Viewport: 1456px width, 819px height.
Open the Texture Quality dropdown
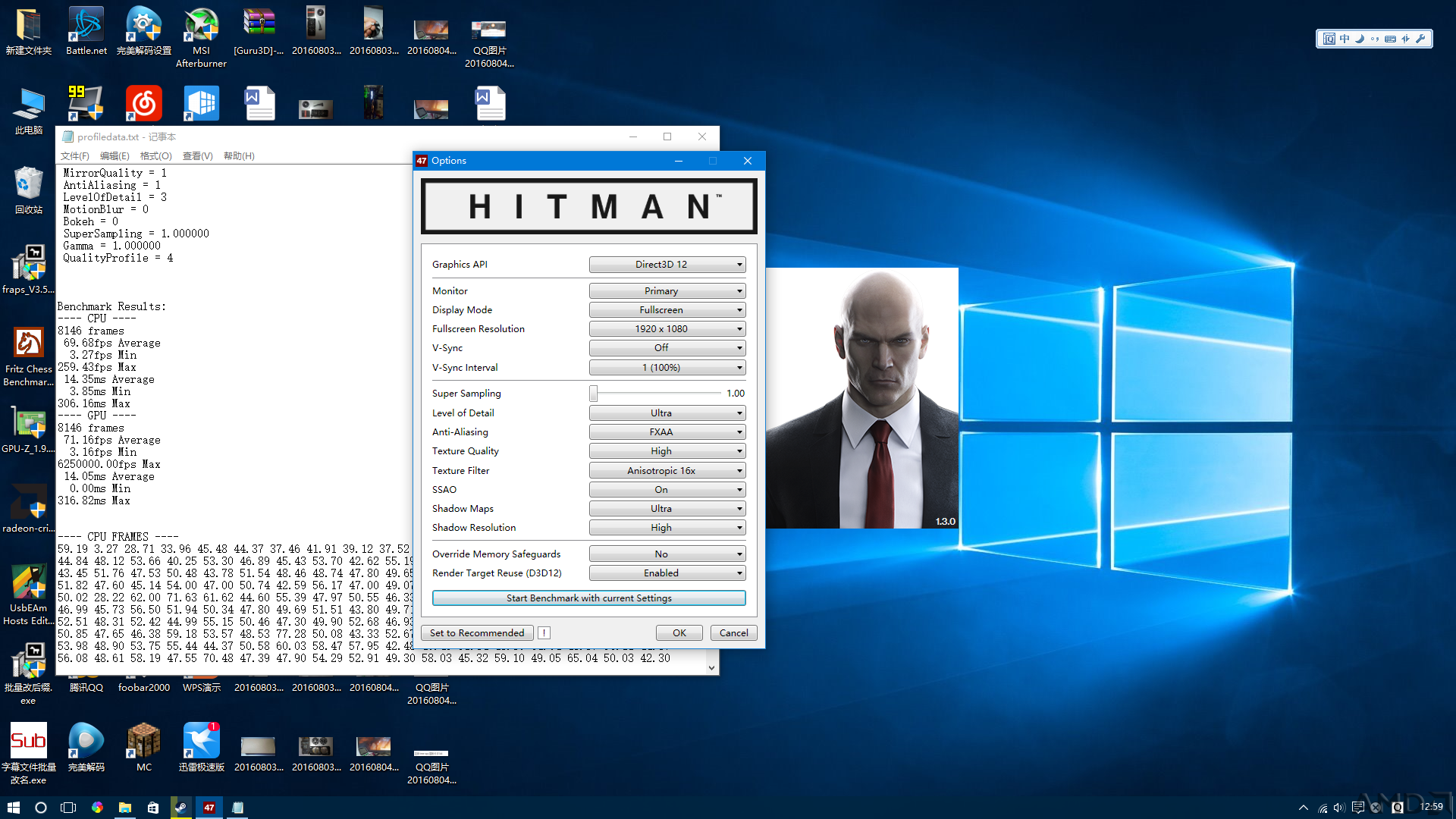[667, 451]
